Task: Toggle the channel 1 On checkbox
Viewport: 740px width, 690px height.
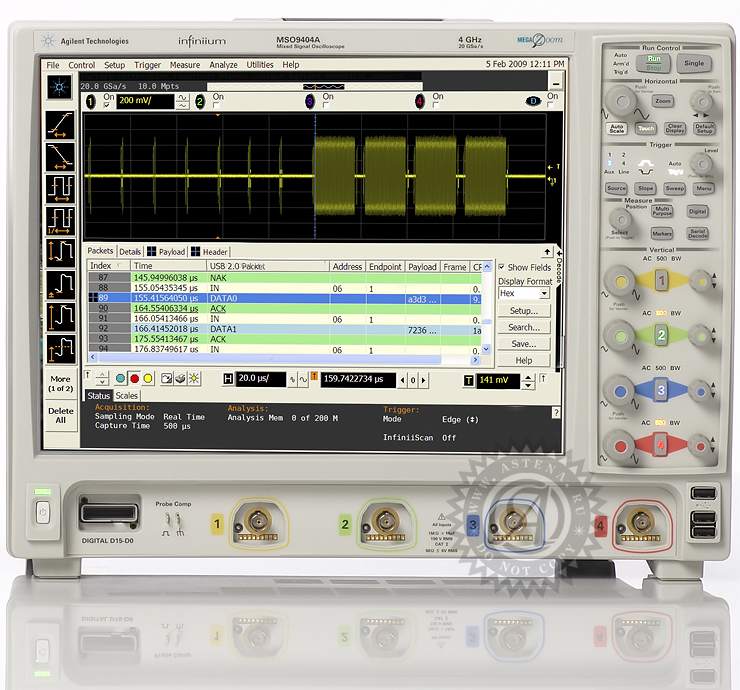Action: (107, 106)
